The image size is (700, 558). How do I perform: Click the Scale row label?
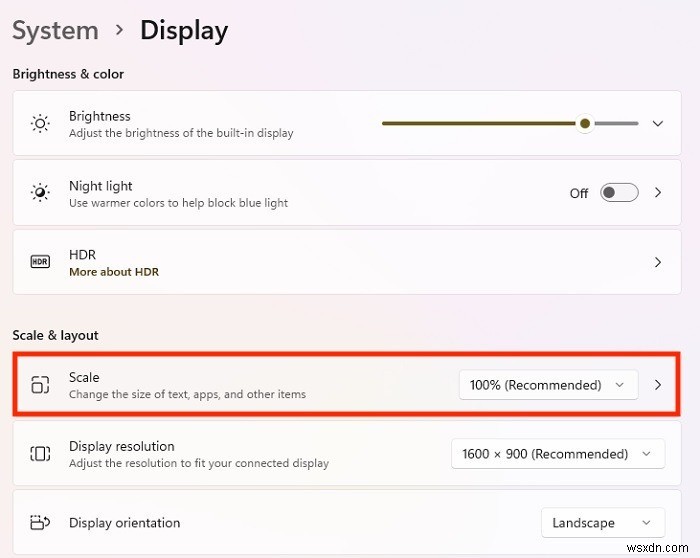[84, 377]
